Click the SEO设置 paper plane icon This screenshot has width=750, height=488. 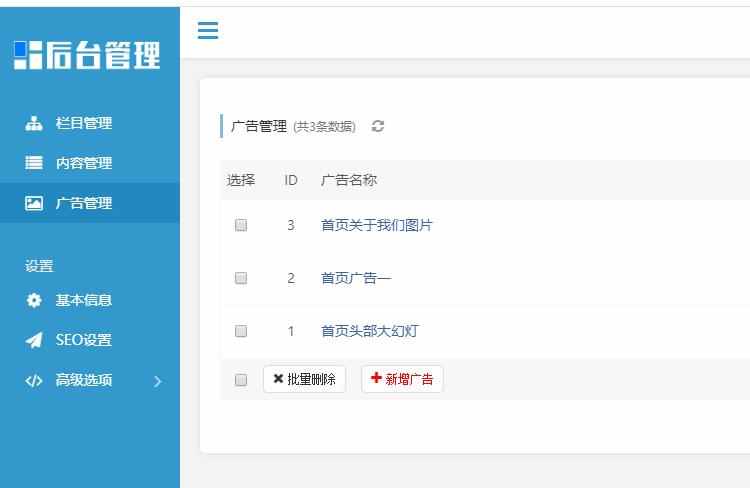[34, 340]
